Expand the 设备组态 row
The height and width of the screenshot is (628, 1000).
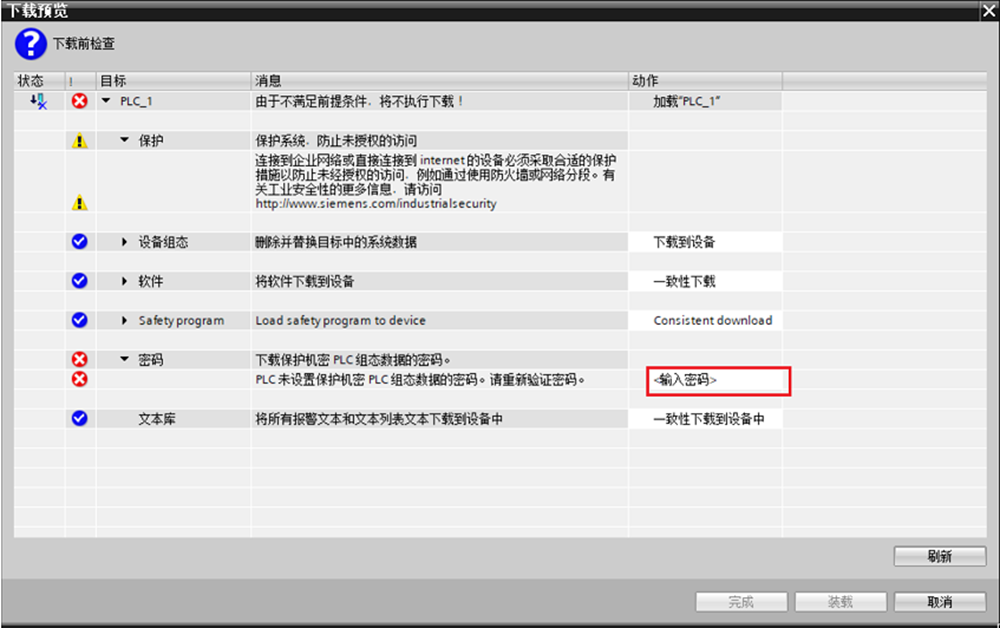click(x=125, y=242)
